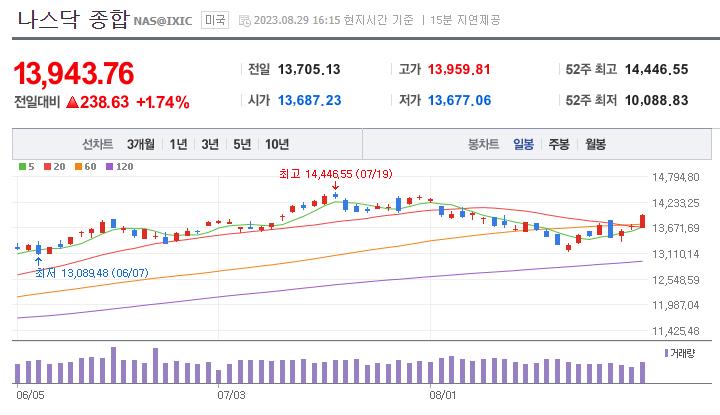
Task: Click the 08/01 date axis label
Action: (443, 395)
